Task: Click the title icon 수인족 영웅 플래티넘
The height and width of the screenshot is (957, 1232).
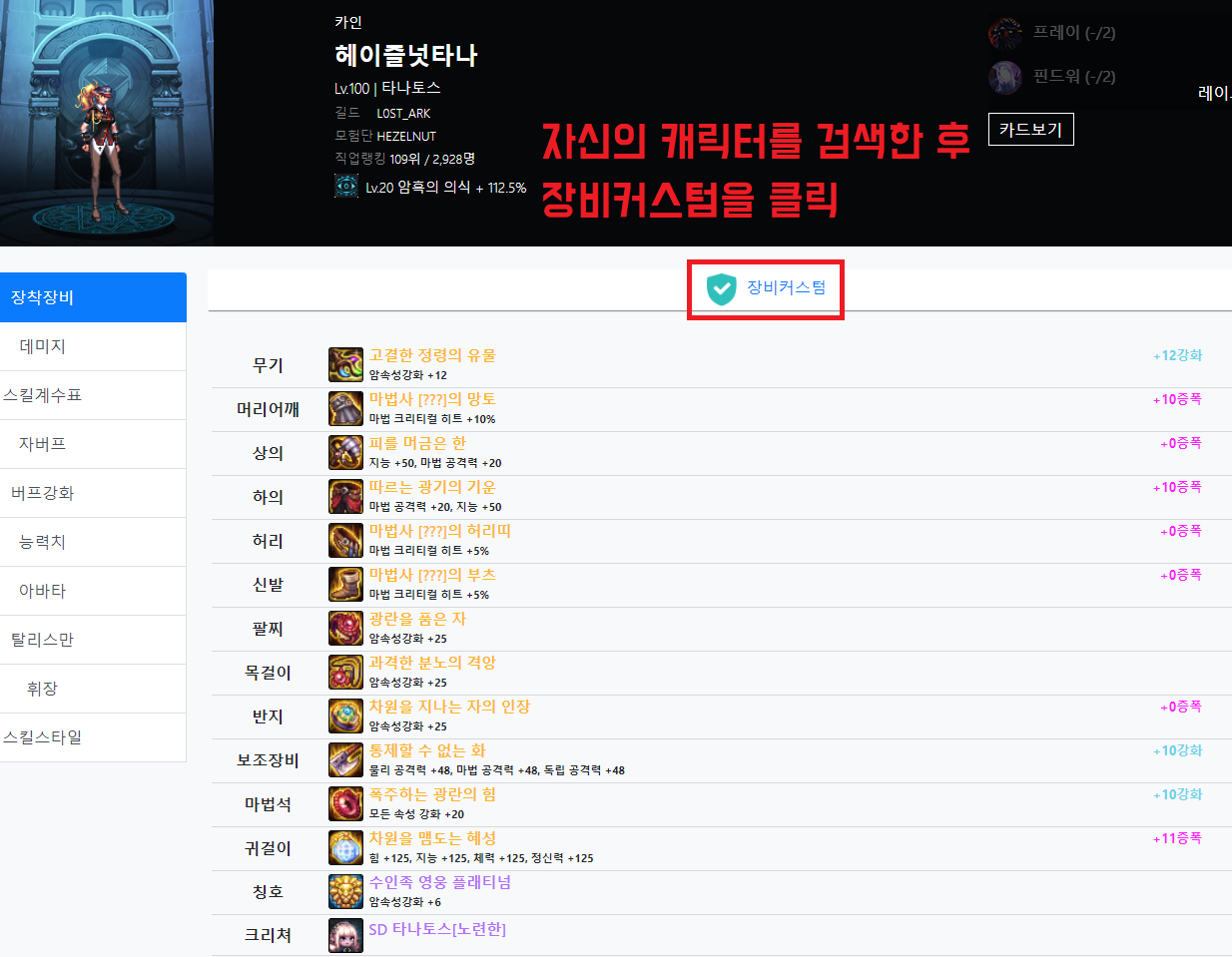Action: (x=345, y=892)
